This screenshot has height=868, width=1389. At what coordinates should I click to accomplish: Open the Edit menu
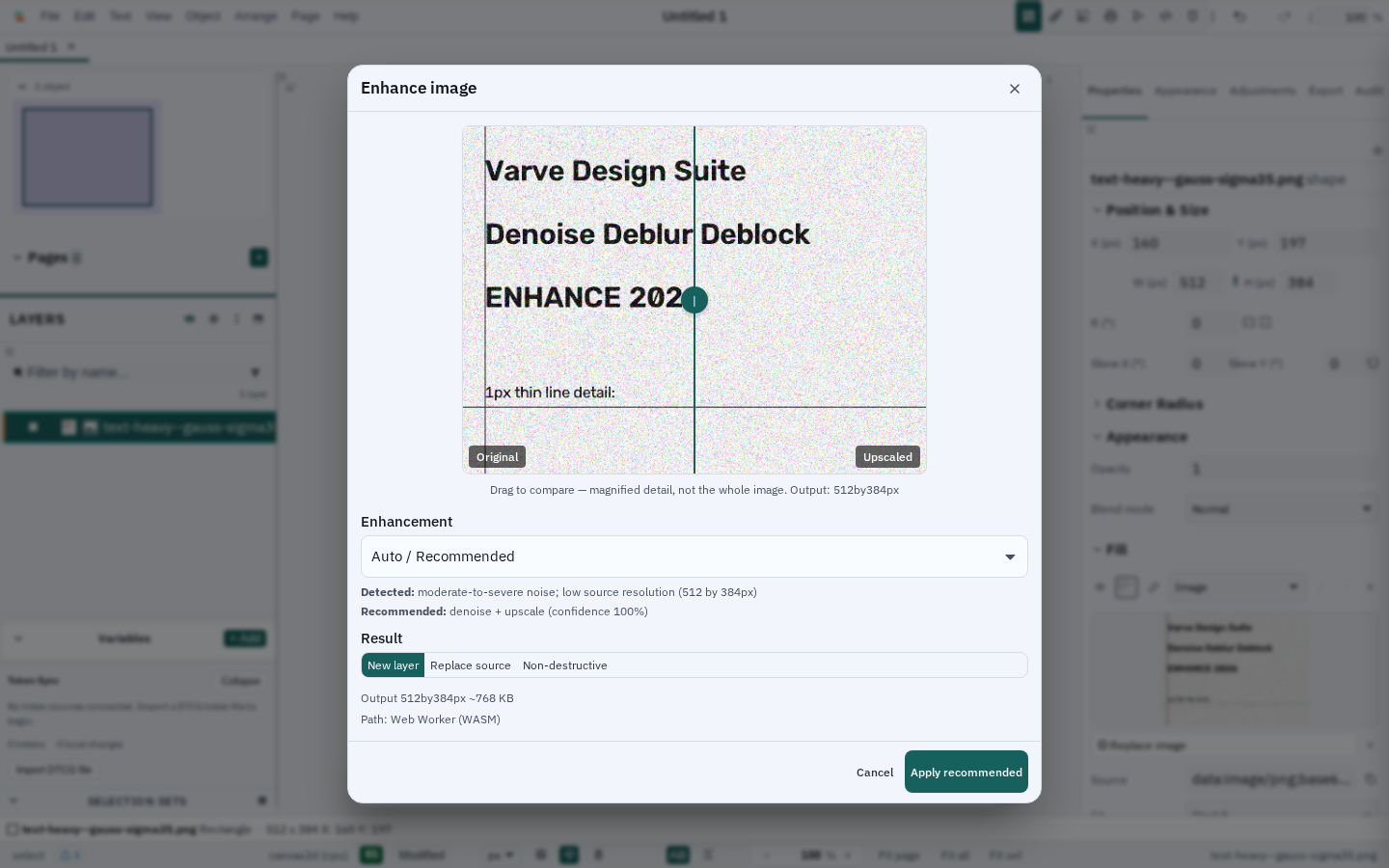[x=85, y=16]
